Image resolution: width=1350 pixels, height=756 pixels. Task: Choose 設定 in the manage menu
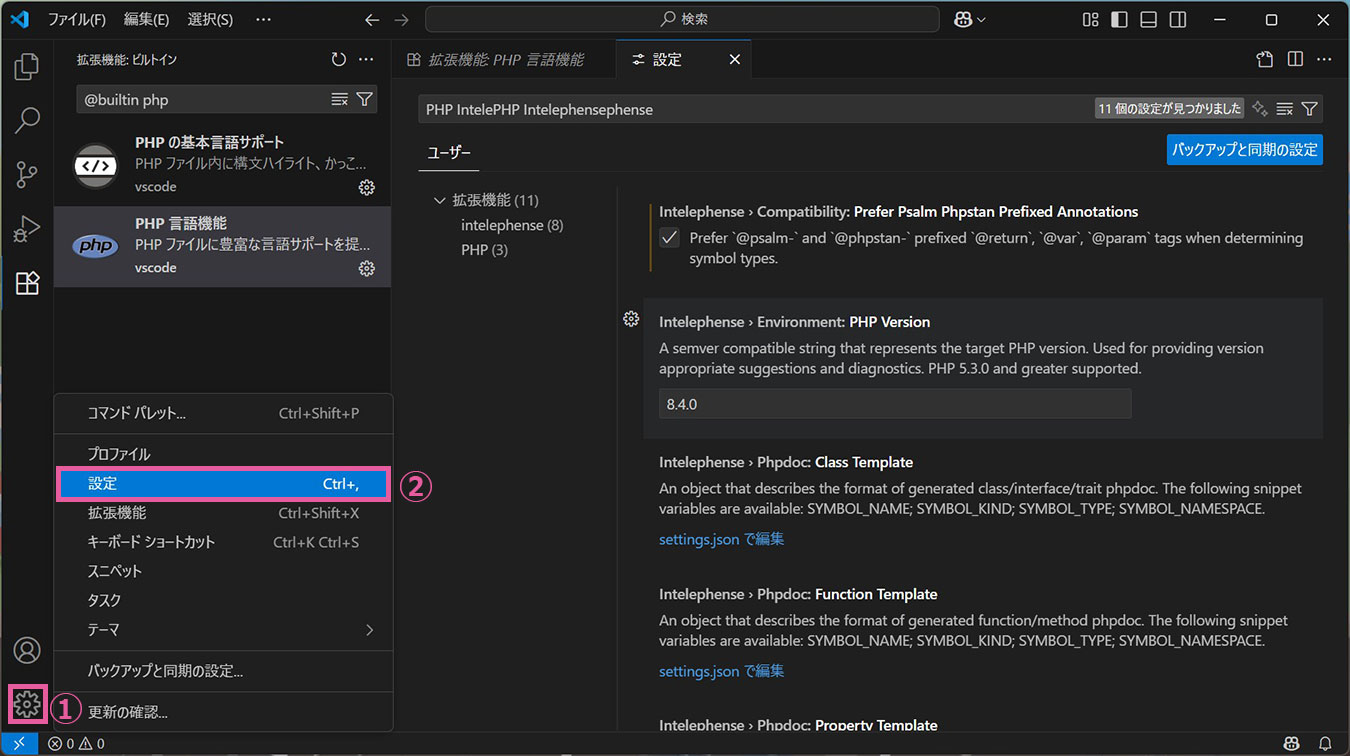pos(223,484)
